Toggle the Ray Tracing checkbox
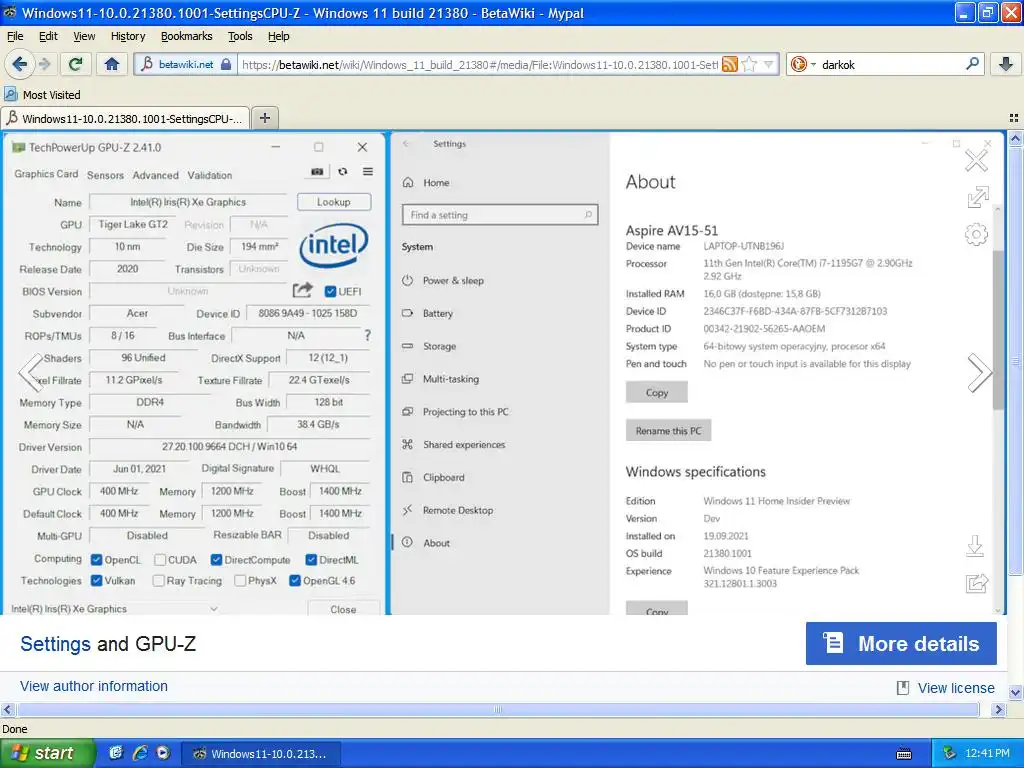The width and height of the screenshot is (1024, 768). pos(158,580)
